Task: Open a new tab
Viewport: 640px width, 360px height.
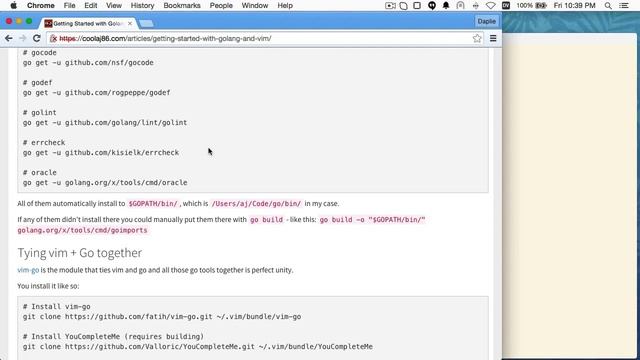Action: pyautogui.click(x=147, y=24)
